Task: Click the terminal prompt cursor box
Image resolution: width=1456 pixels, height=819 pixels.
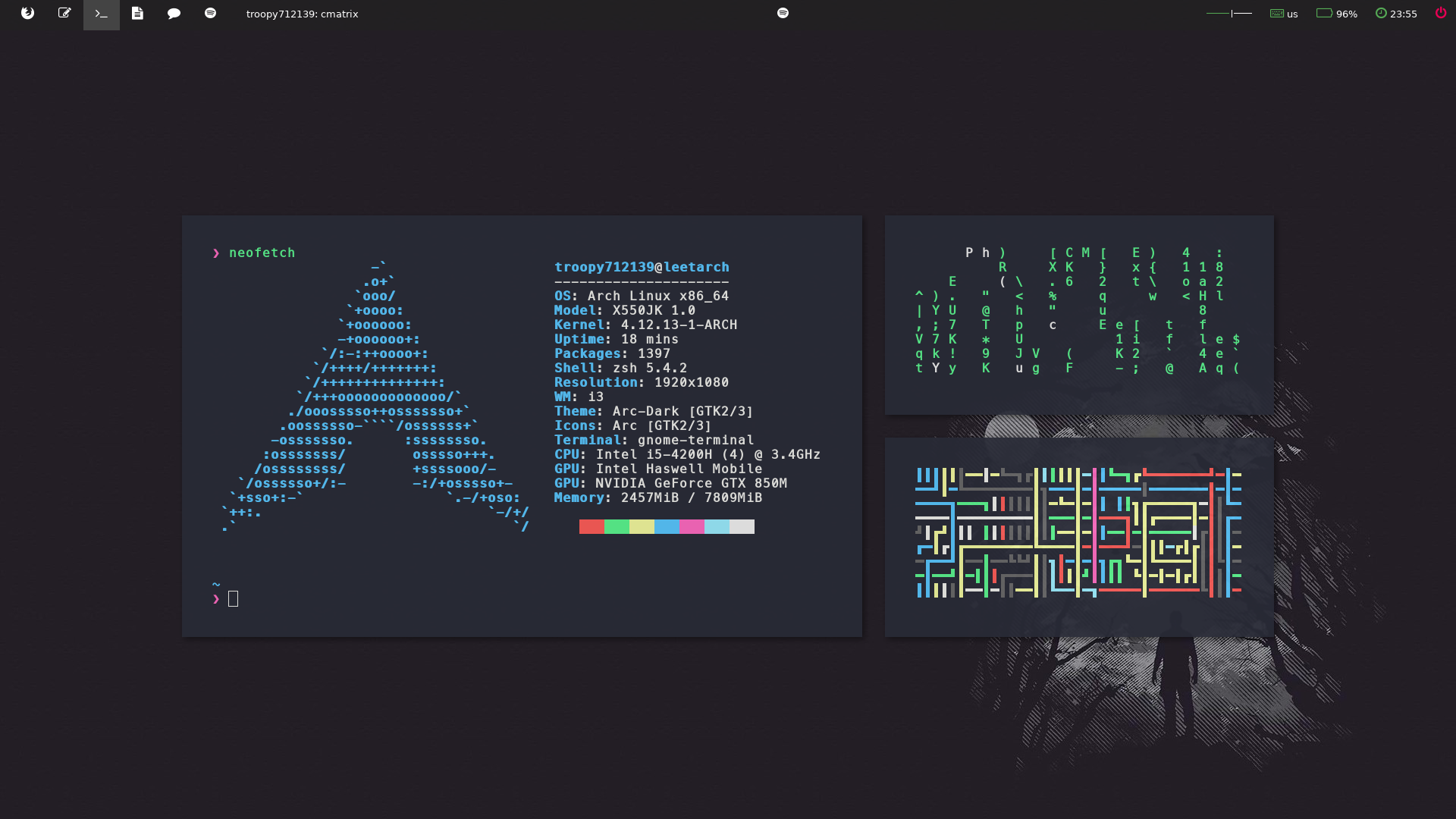Action: 233,599
